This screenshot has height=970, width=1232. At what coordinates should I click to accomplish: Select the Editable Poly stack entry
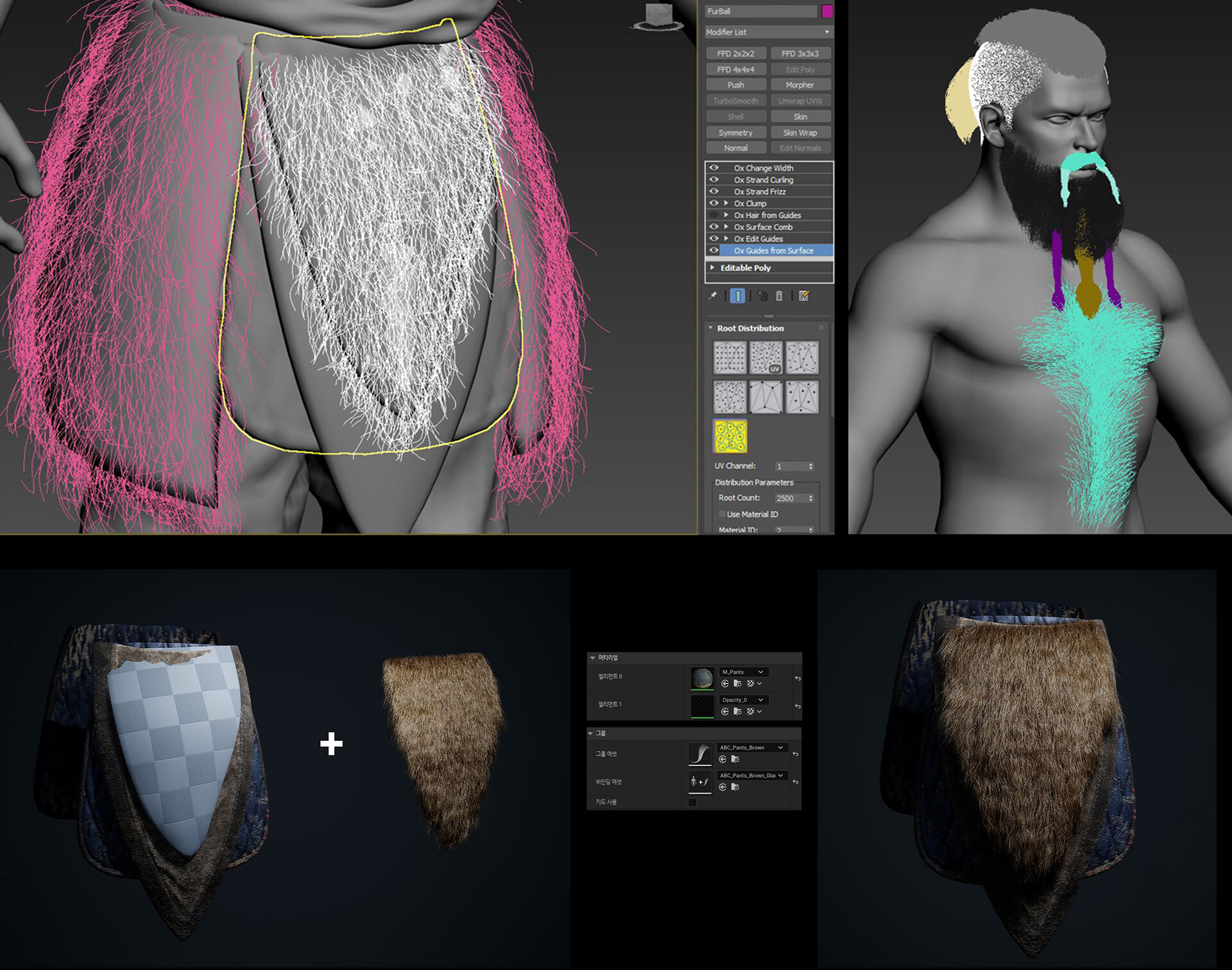pos(746,268)
